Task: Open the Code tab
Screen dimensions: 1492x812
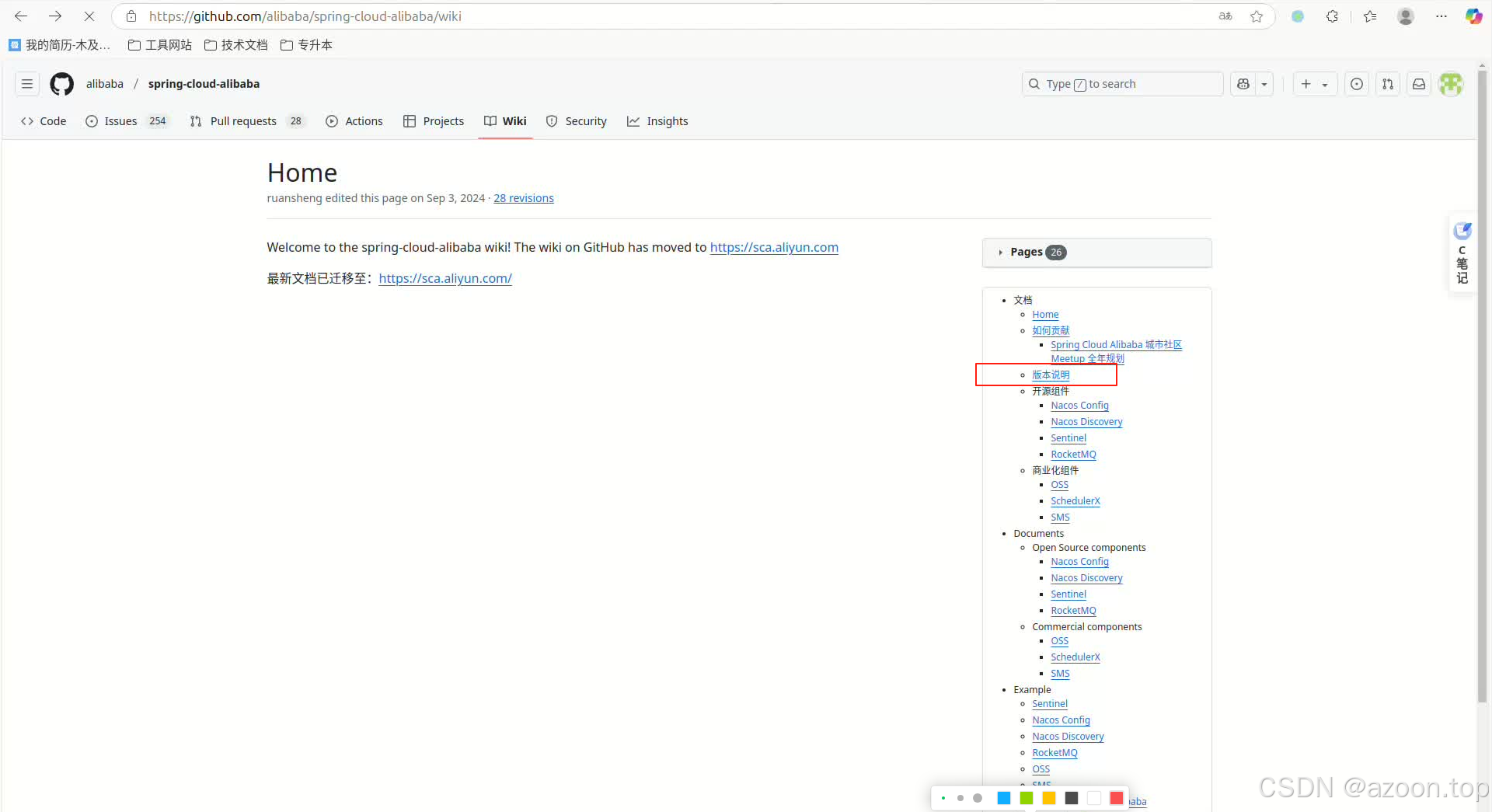Action: [x=44, y=121]
